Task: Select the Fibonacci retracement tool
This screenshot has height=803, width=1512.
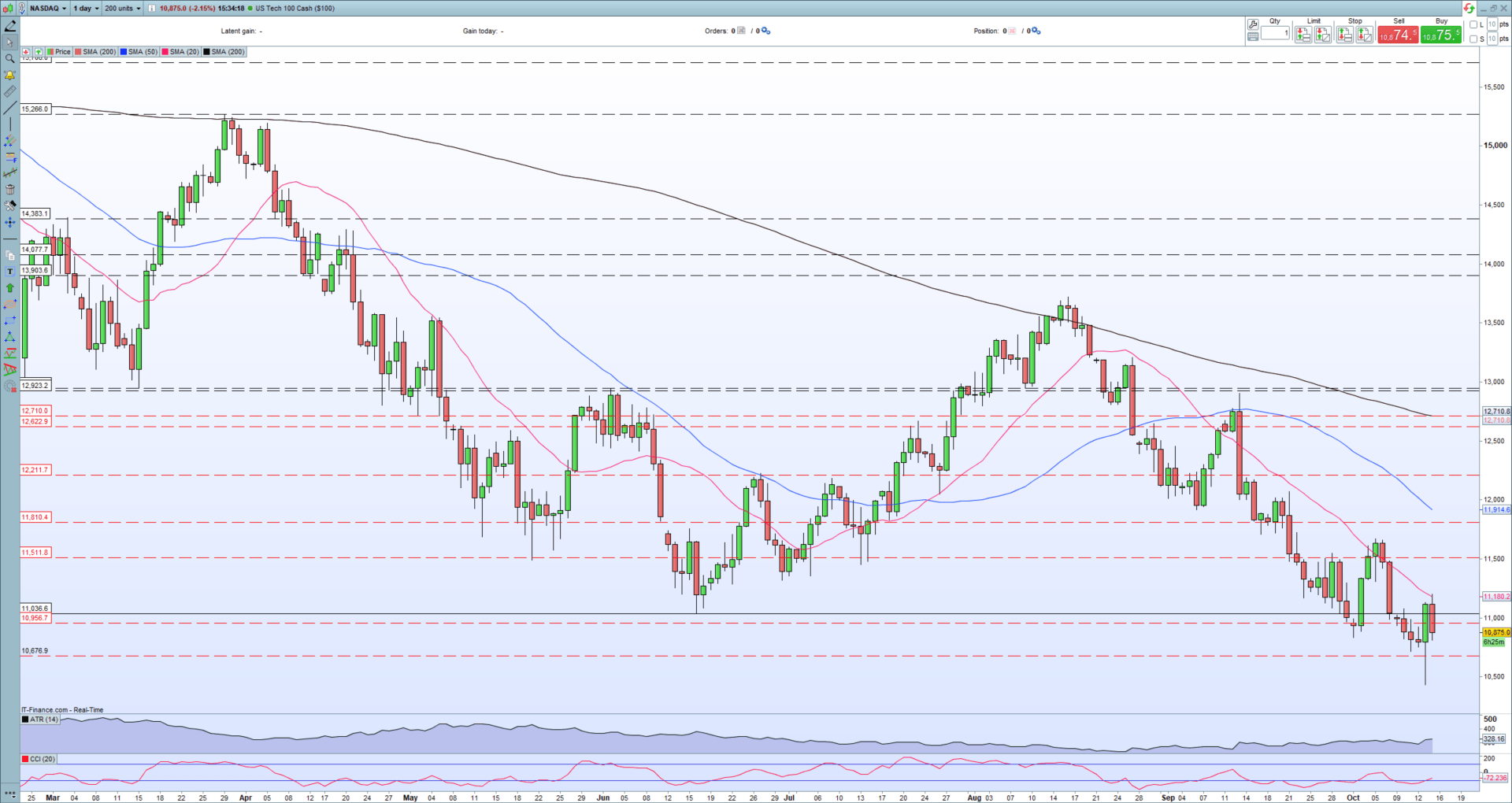Action: point(10,157)
